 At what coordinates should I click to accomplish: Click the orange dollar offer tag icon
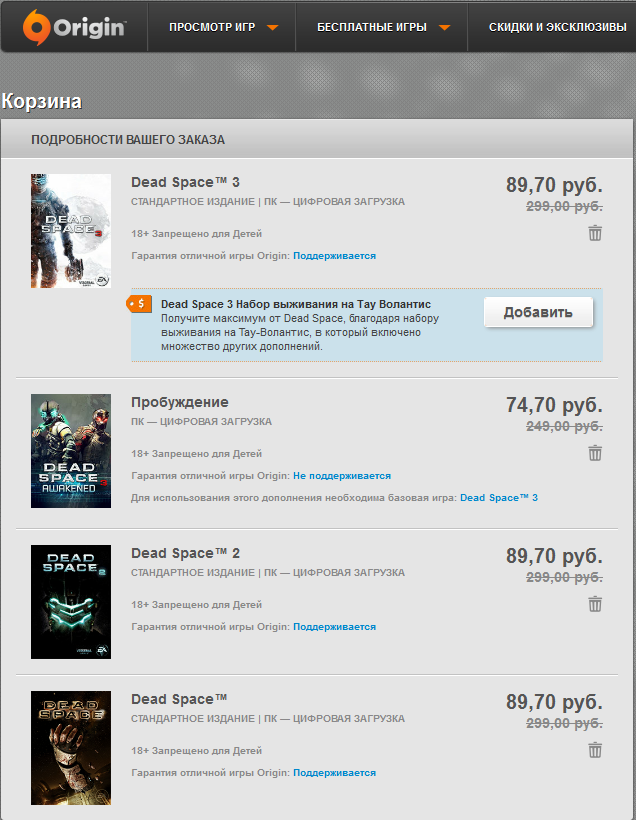139,304
